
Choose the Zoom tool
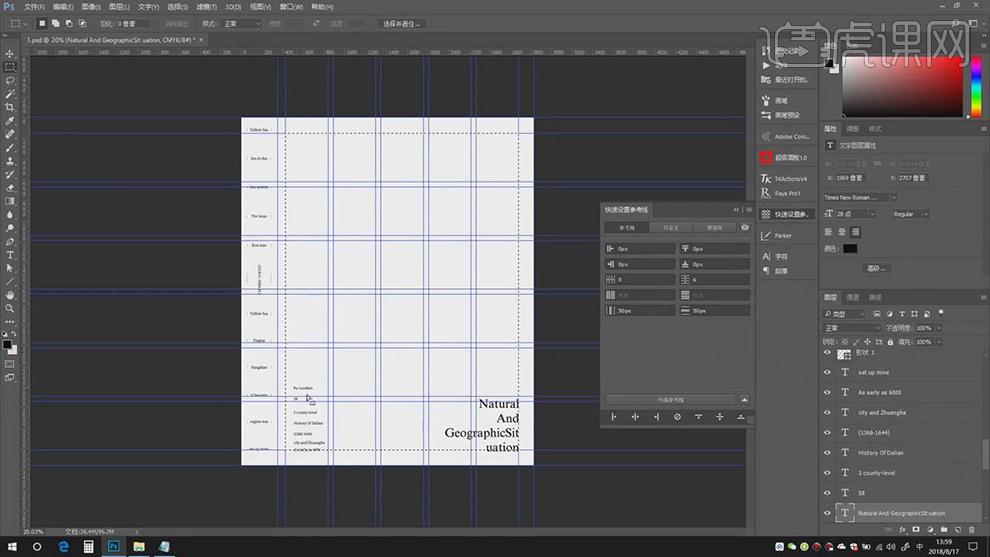(10, 309)
